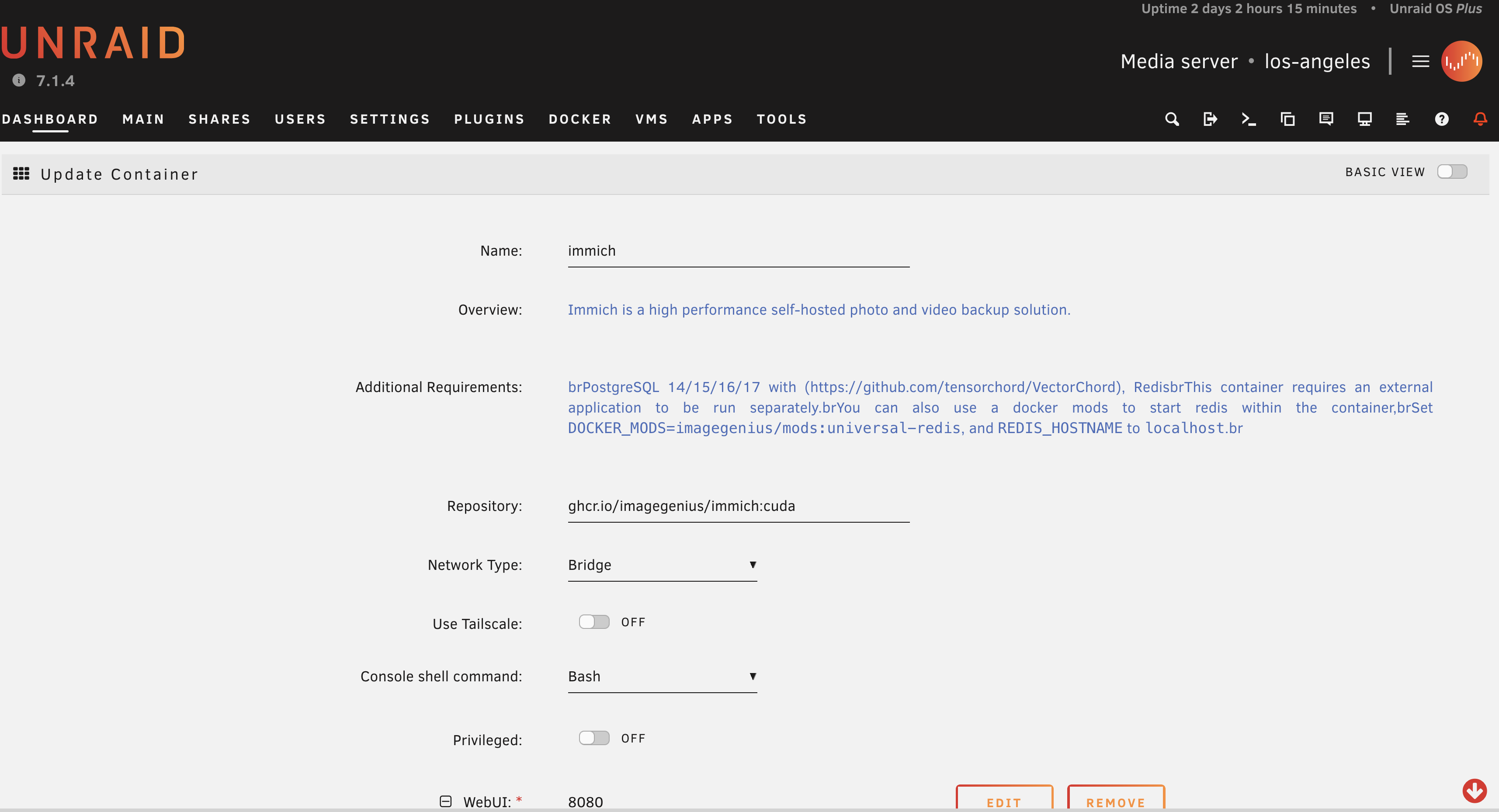This screenshot has height=812, width=1499.
Task: Click the search magnifier icon
Action: pos(1171,119)
